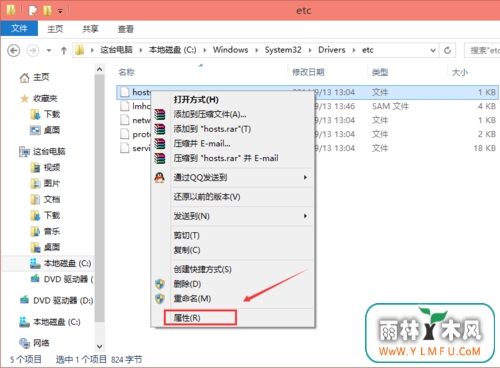Viewport: 500px width, 368px height.
Task: Open 收藏夹 in the navigation pane
Action: pyautogui.click(x=45, y=98)
